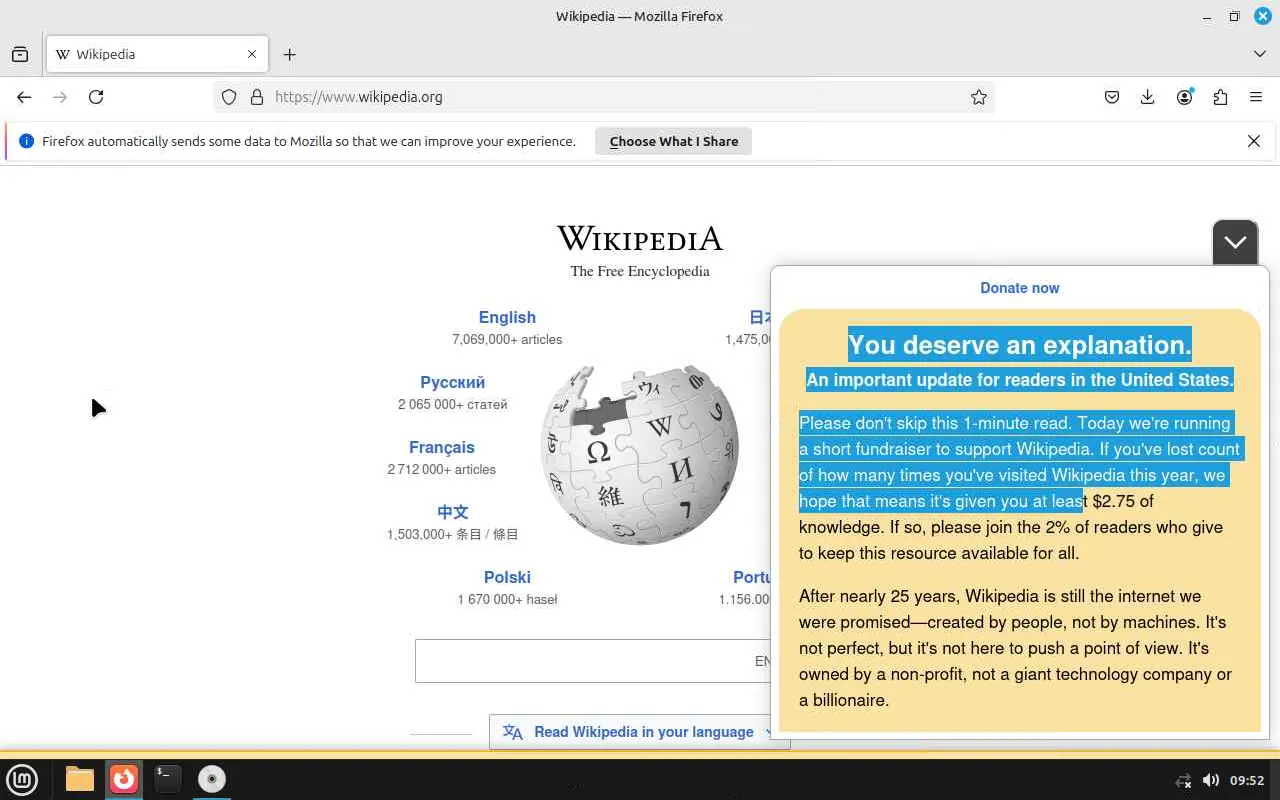Image resolution: width=1280 pixels, height=800 pixels.
Task: Click Choose What I Share button
Action: tap(674, 141)
